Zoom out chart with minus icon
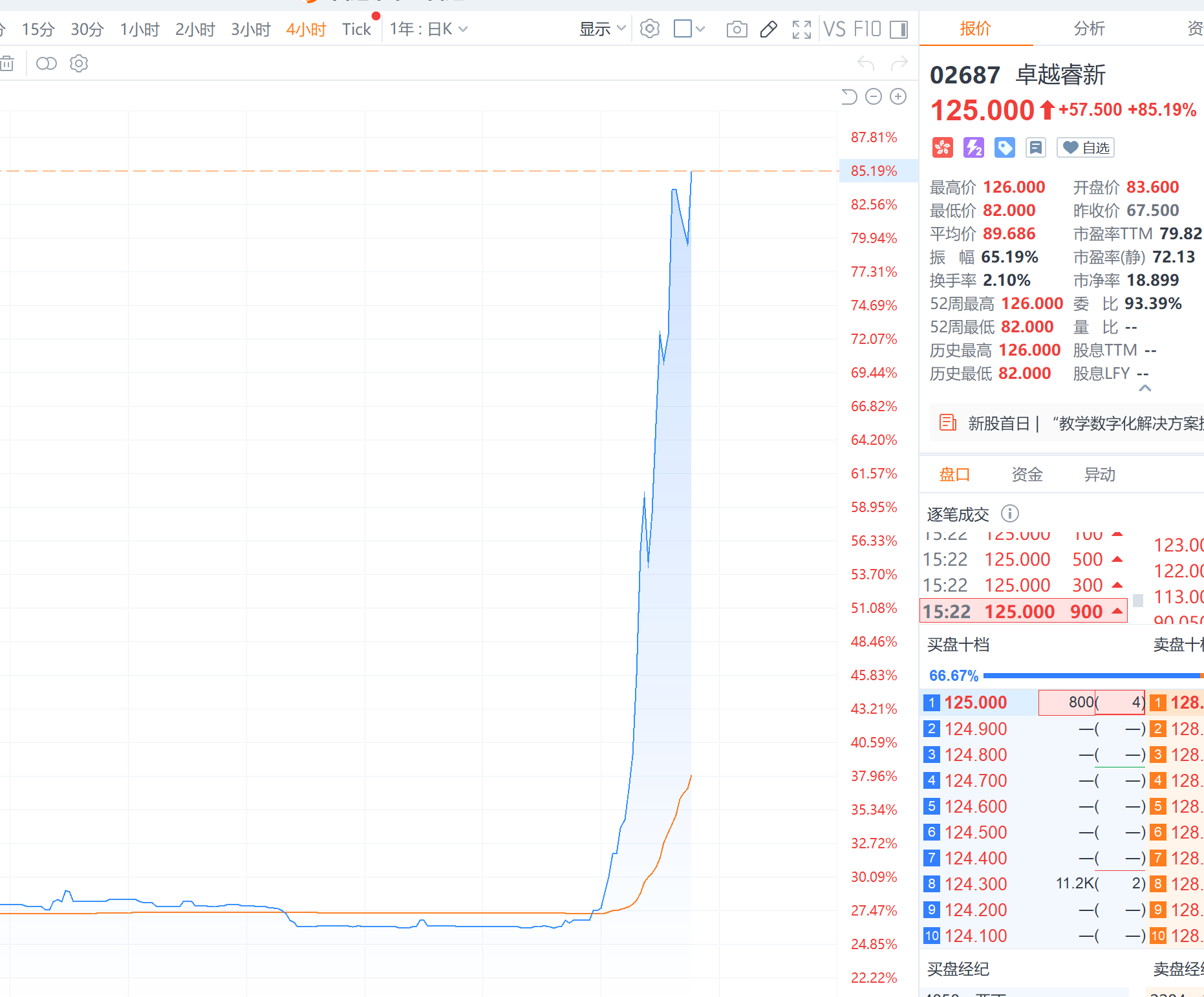 click(874, 96)
